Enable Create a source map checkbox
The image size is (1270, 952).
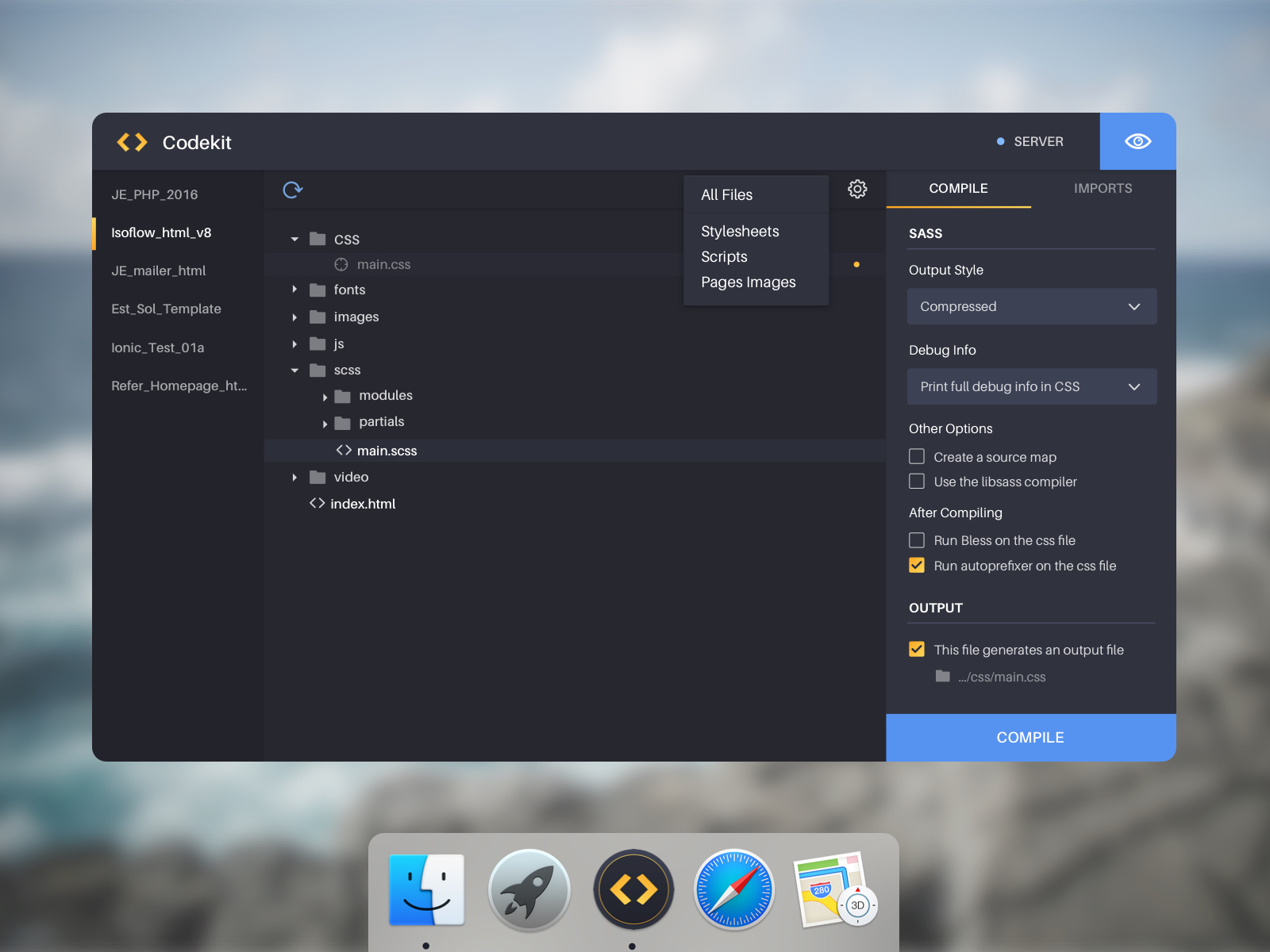[x=917, y=457]
